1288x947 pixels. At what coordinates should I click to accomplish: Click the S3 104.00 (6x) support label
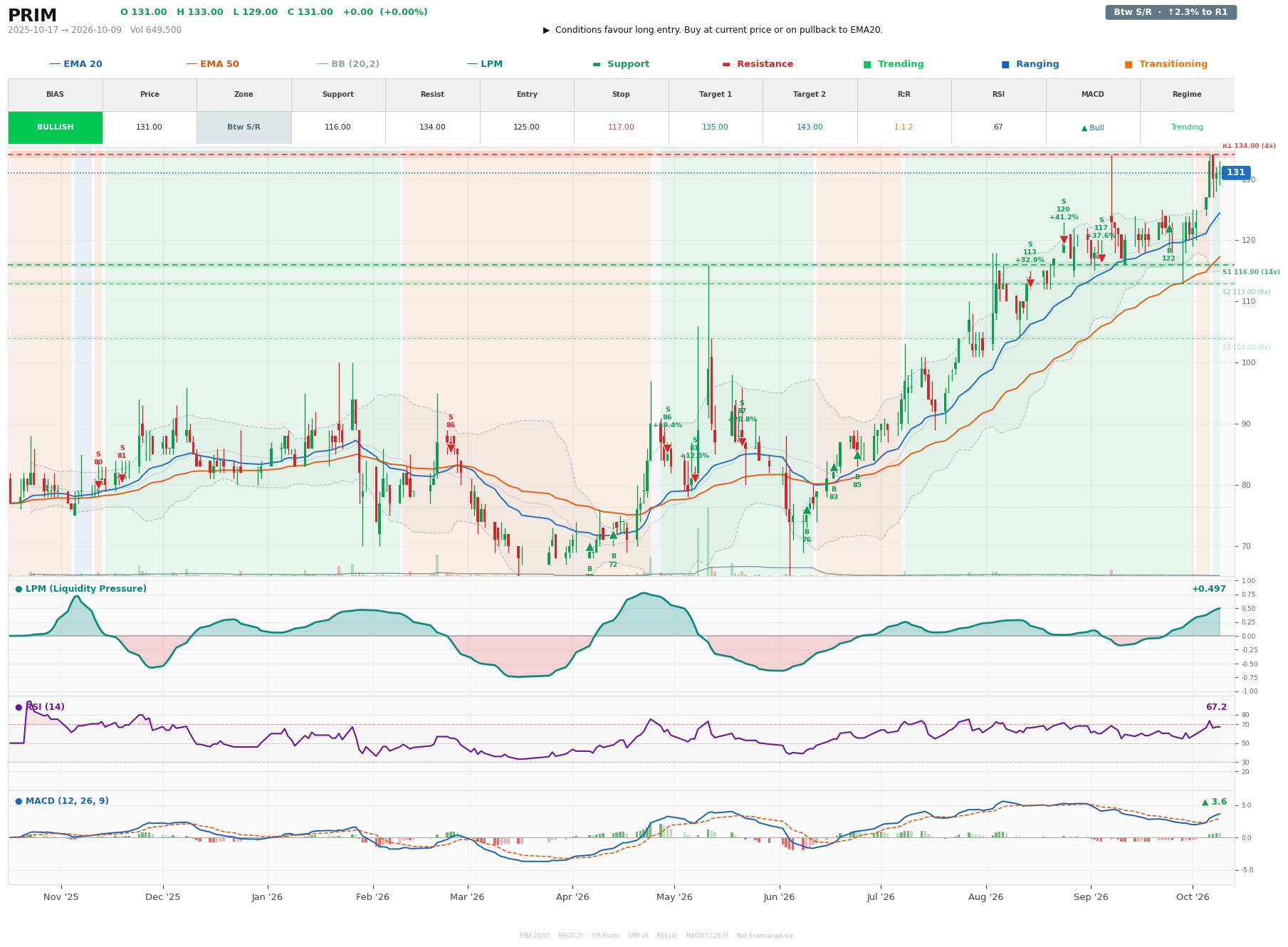pos(1246,347)
